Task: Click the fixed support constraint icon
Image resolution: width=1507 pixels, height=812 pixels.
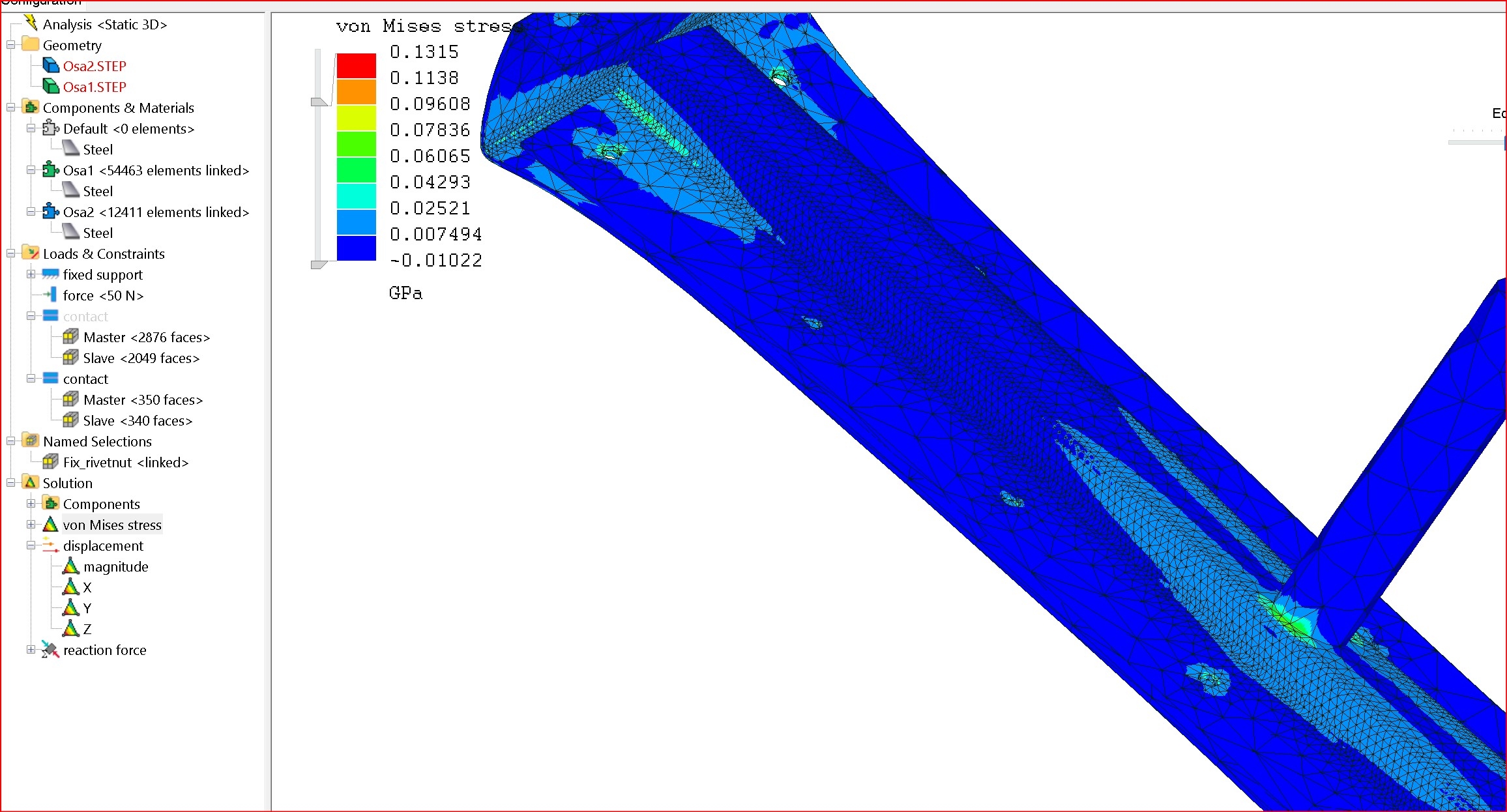Action: 50,274
